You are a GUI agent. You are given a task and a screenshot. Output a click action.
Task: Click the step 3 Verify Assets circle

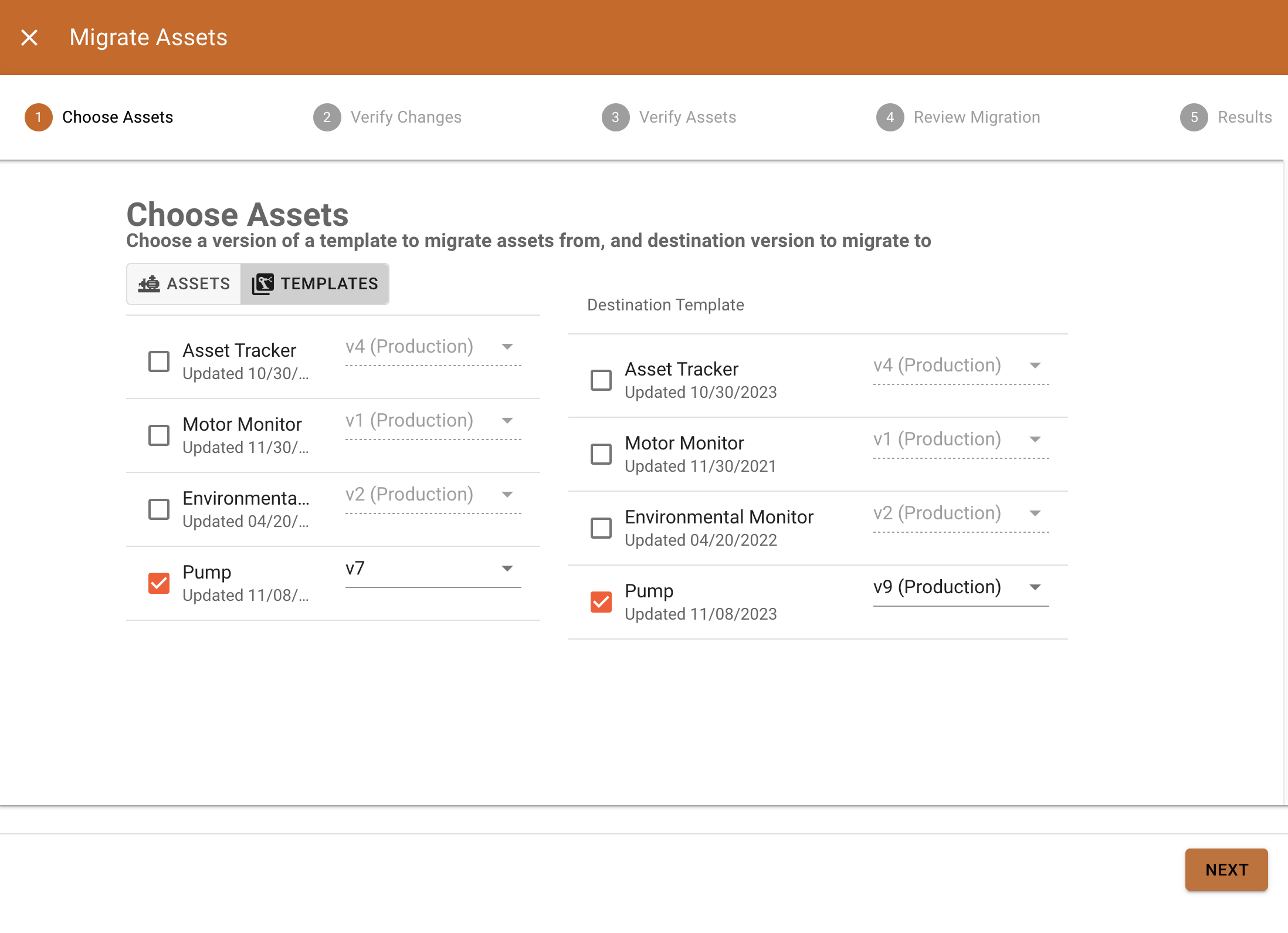click(x=615, y=117)
